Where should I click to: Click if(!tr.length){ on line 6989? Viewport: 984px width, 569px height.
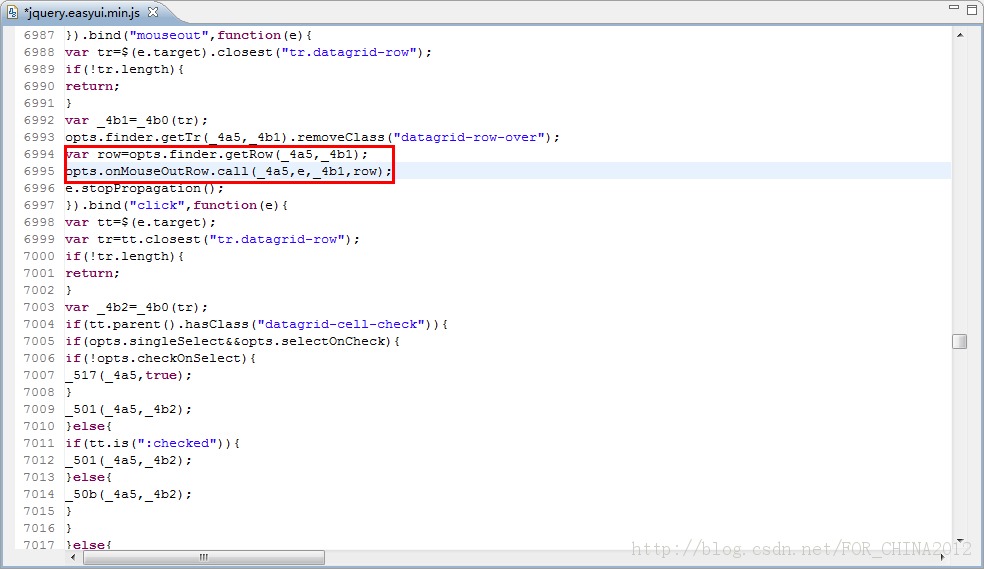pos(124,69)
